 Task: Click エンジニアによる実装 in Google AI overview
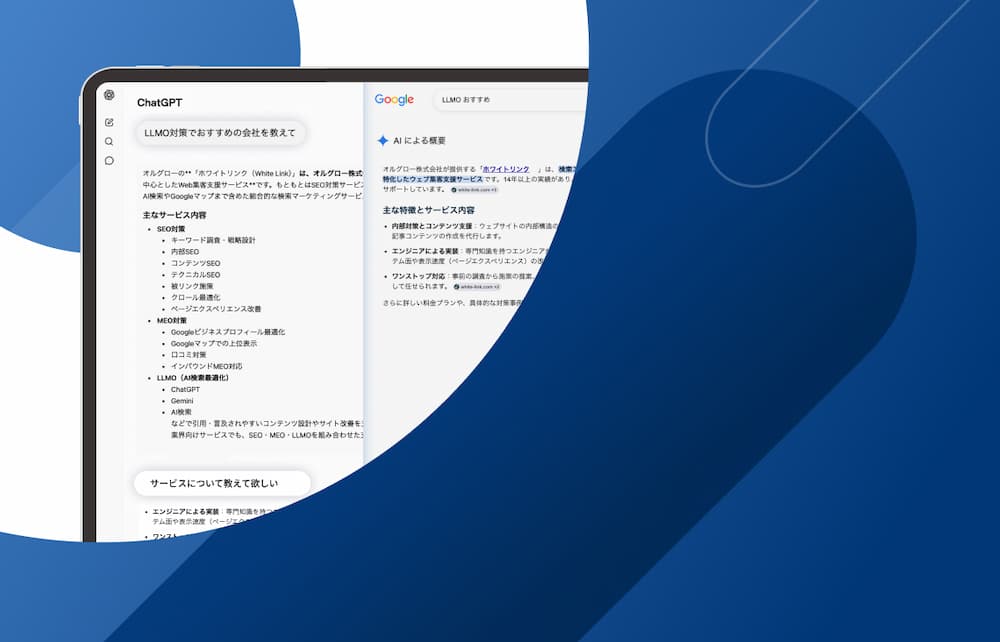tap(425, 251)
